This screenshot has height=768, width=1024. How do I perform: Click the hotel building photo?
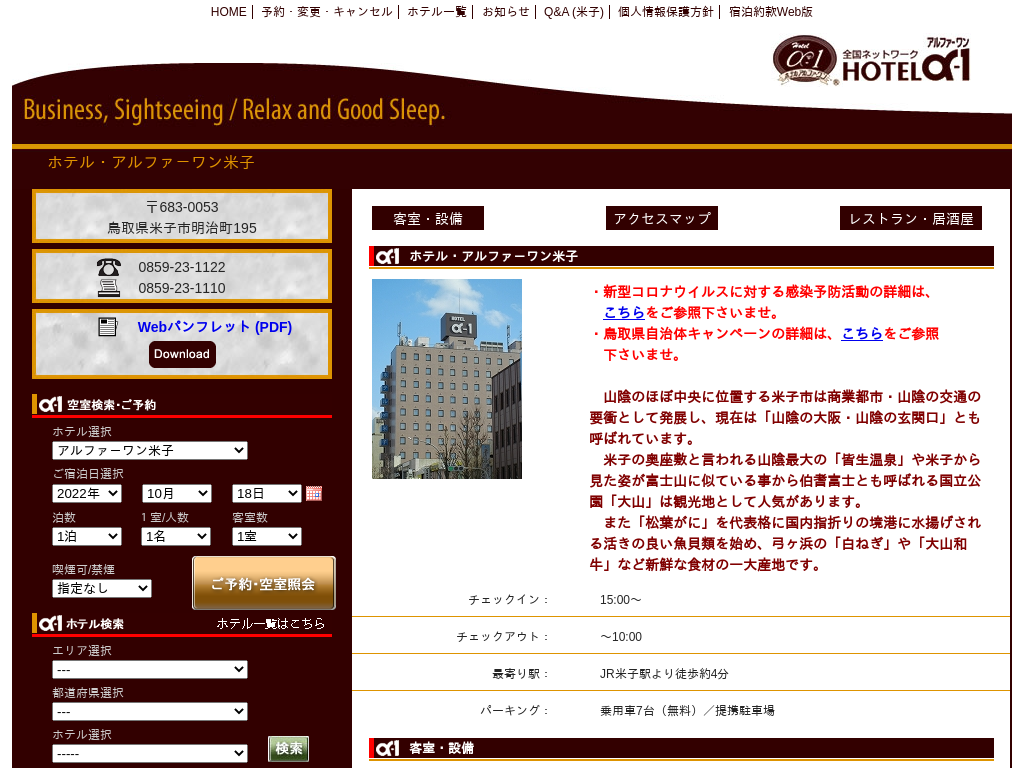[x=447, y=379]
